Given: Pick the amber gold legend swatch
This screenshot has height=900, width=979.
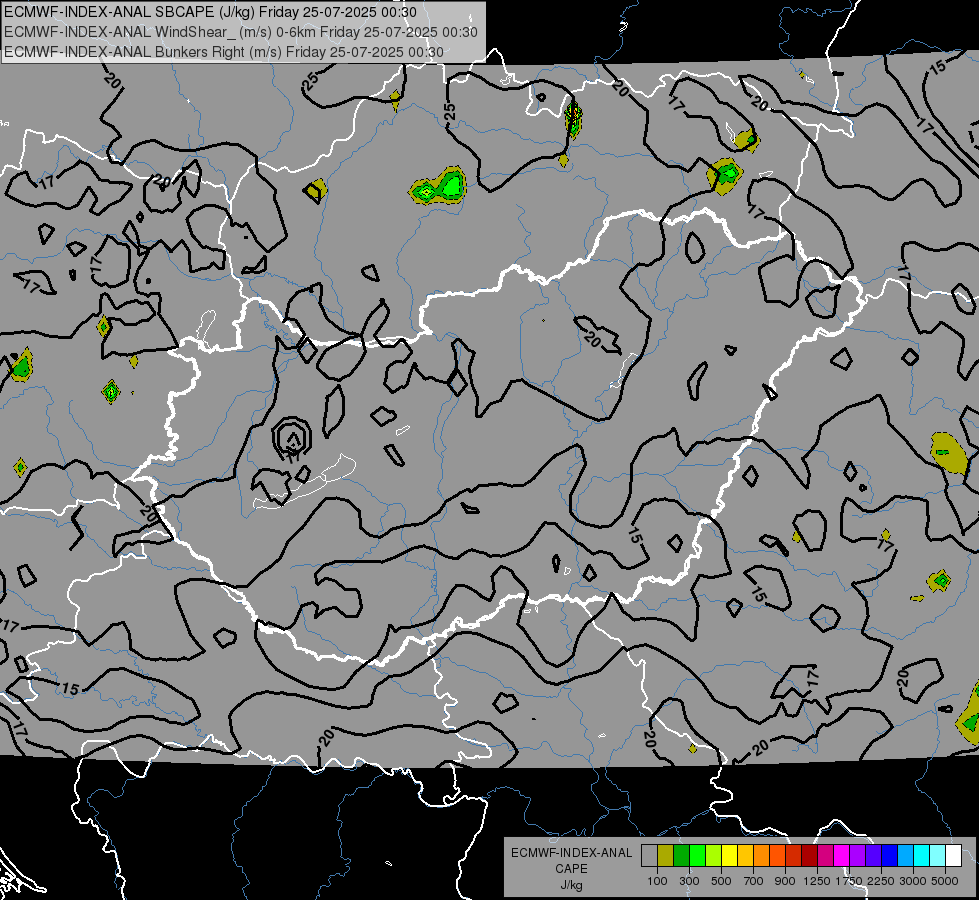Looking at the screenshot, I should (745, 856).
